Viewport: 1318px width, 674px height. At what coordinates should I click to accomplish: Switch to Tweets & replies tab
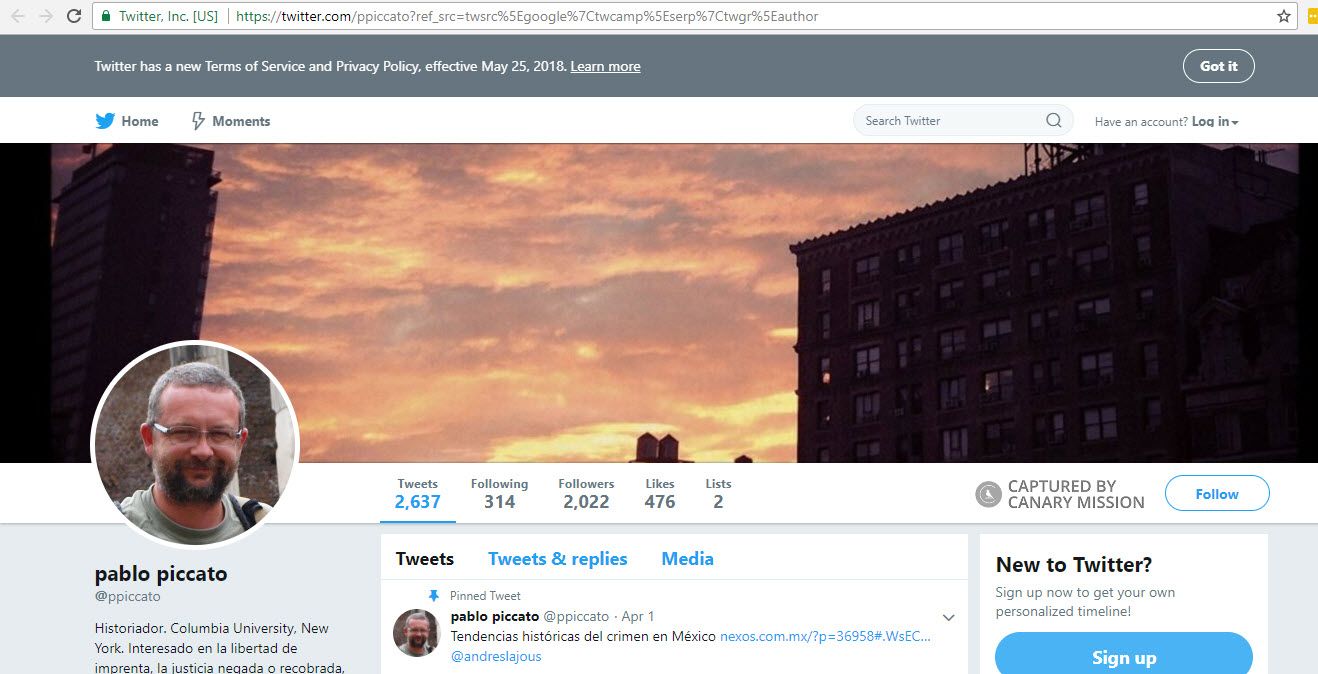click(x=557, y=559)
